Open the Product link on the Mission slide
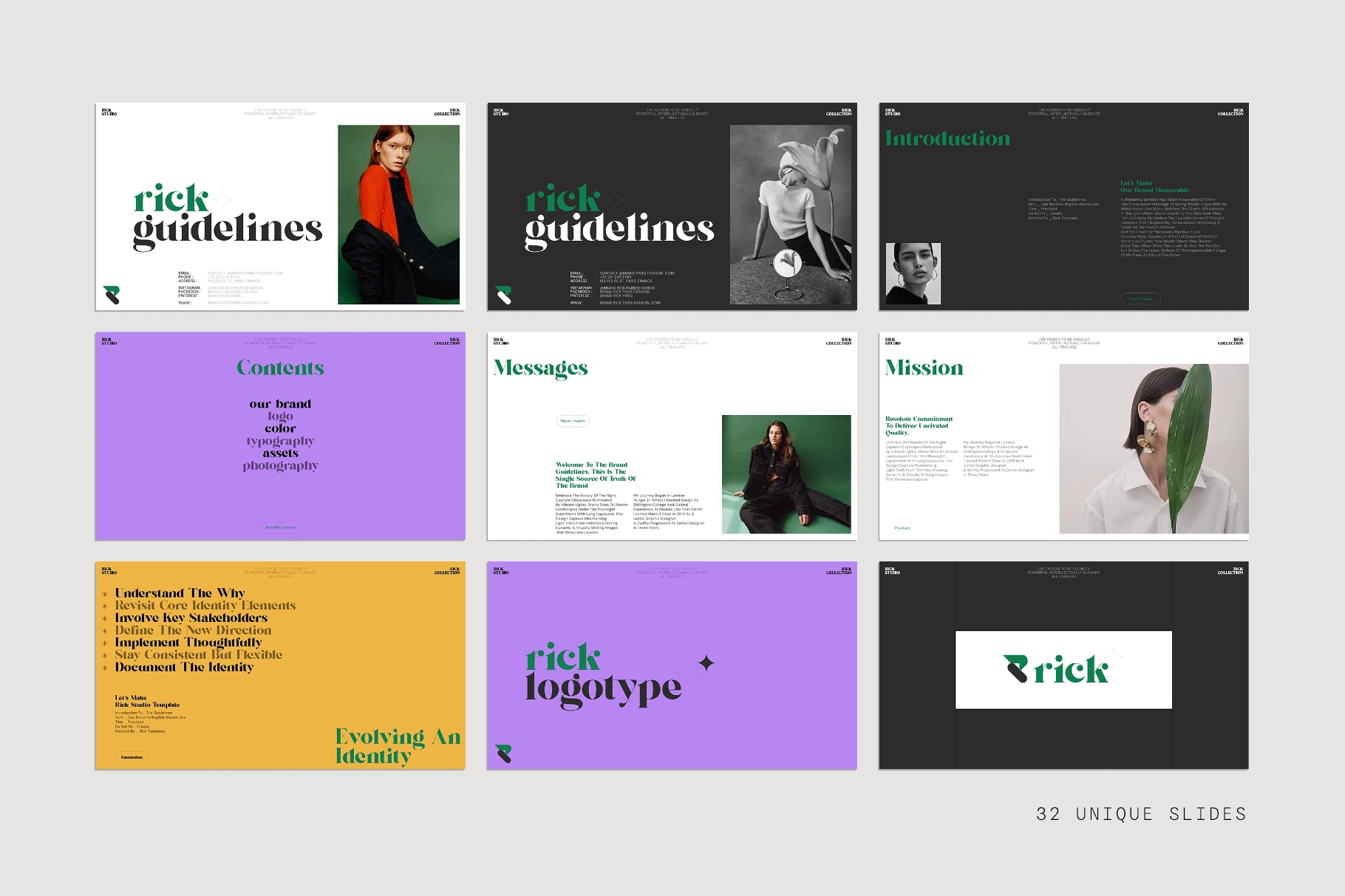This screenshot has height=896, width=1345. pyautogui.click(x=901, y=528)
